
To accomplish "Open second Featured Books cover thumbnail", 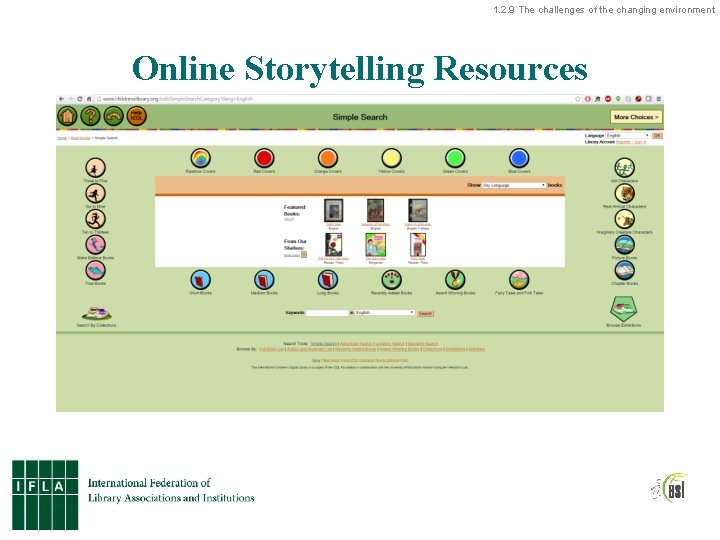I will [x=375, y=210].
